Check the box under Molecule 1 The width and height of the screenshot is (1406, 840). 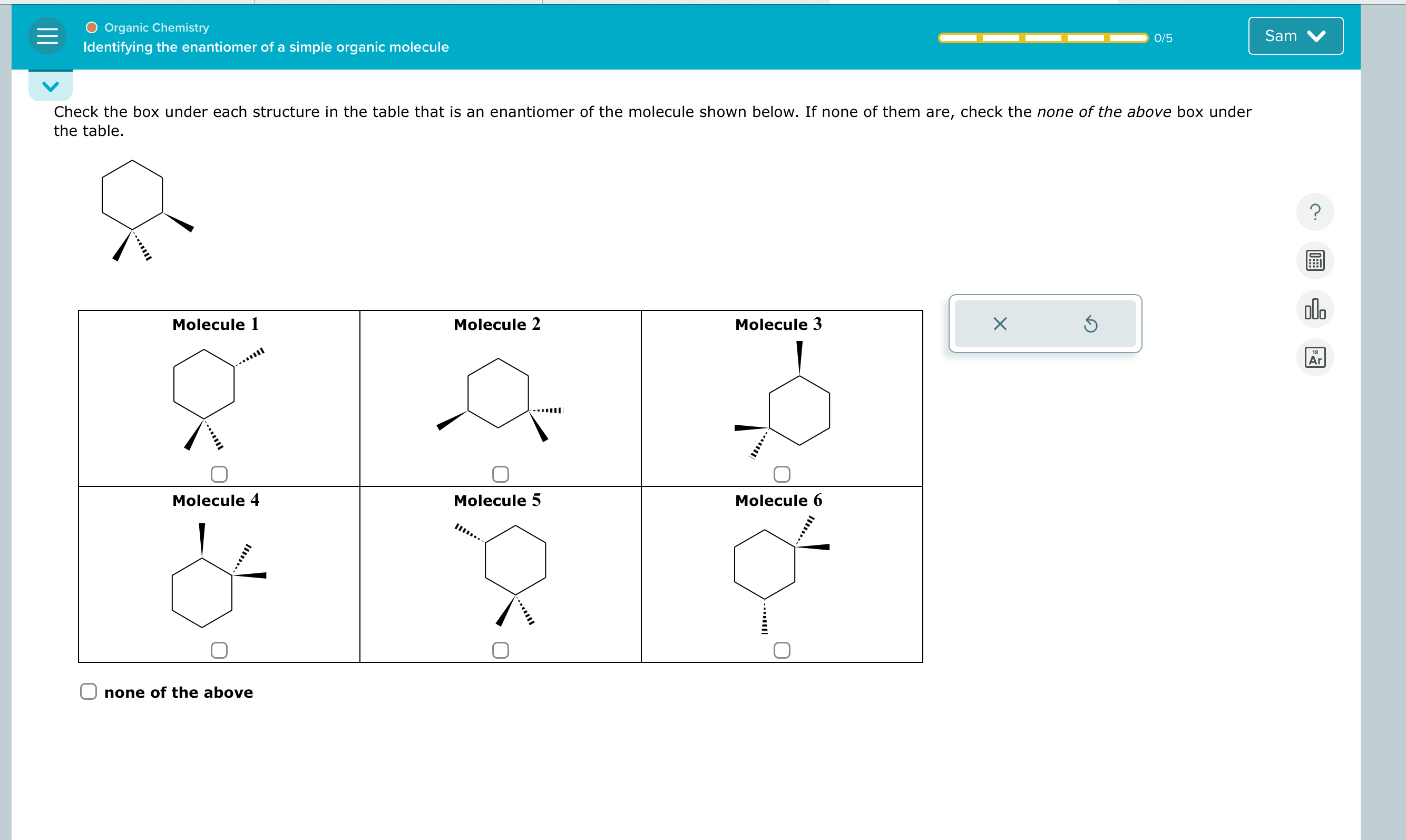coord(219,474)
